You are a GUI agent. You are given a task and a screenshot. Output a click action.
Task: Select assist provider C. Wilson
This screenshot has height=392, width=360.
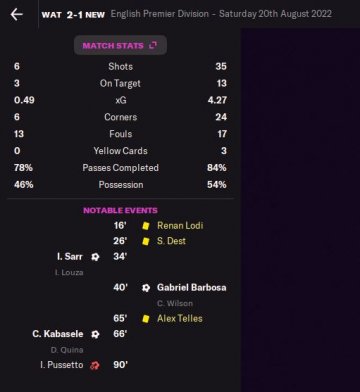175,303
